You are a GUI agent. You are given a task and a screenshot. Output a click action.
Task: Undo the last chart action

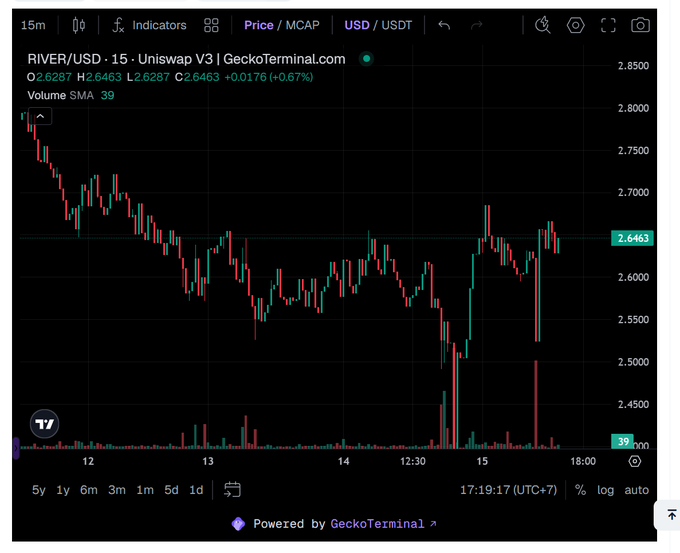pyautogui.click(x=444, y=25)
